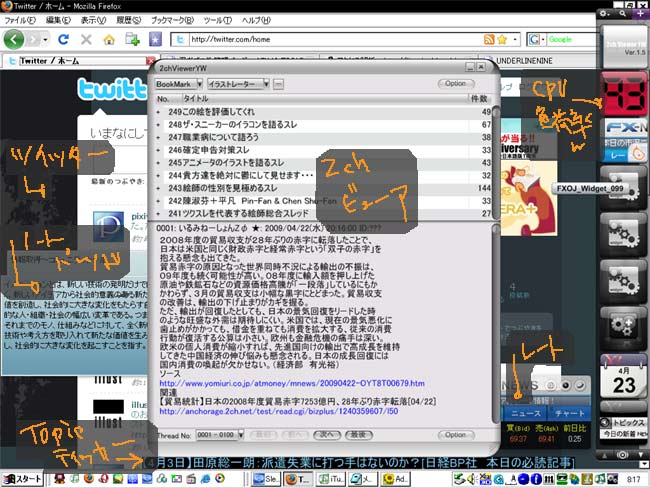Open the 履歴 menu
This screenshot has height=488, width=650.
tap(129, 20)
